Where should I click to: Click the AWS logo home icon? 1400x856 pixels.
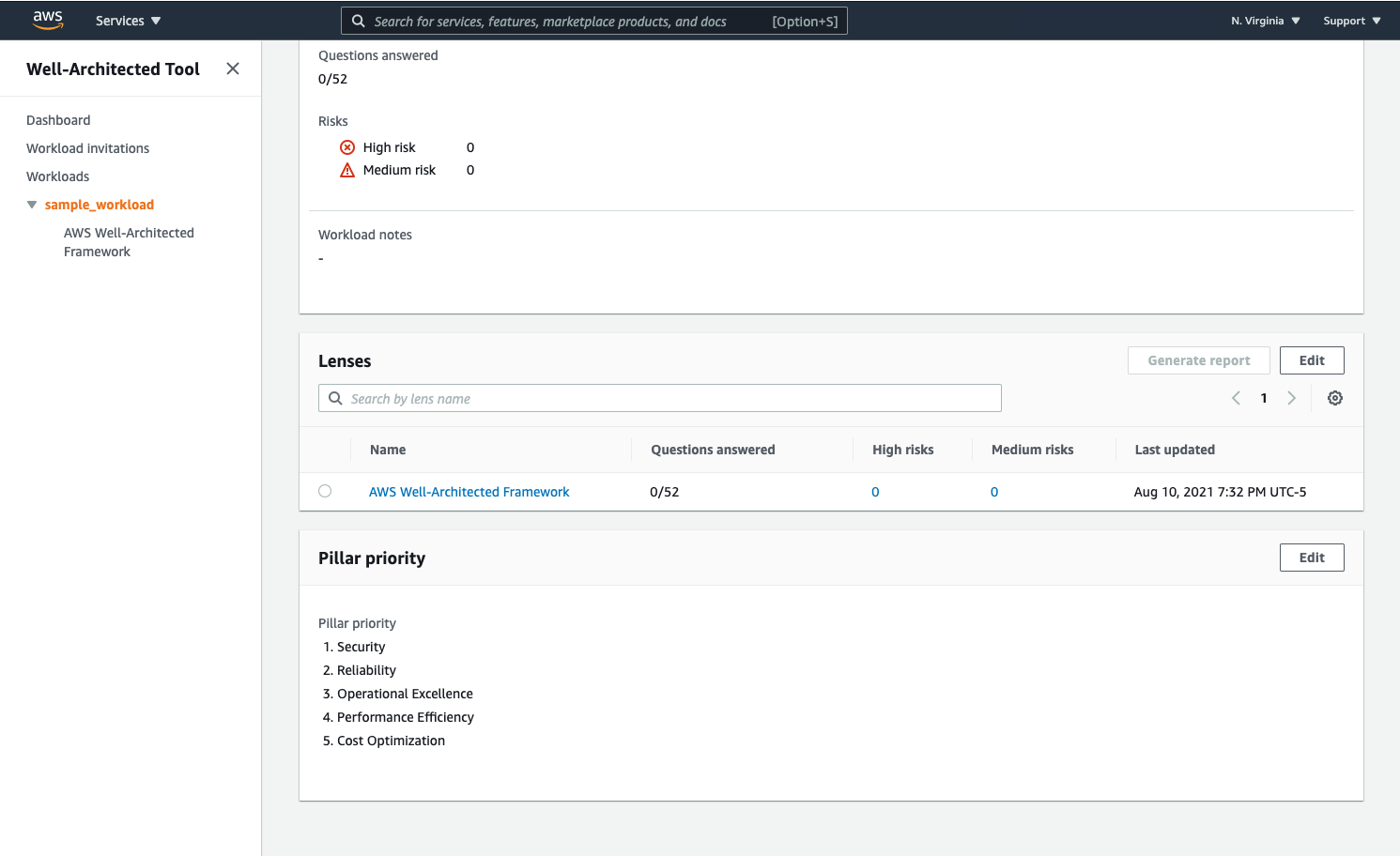[x=47, y=20]
